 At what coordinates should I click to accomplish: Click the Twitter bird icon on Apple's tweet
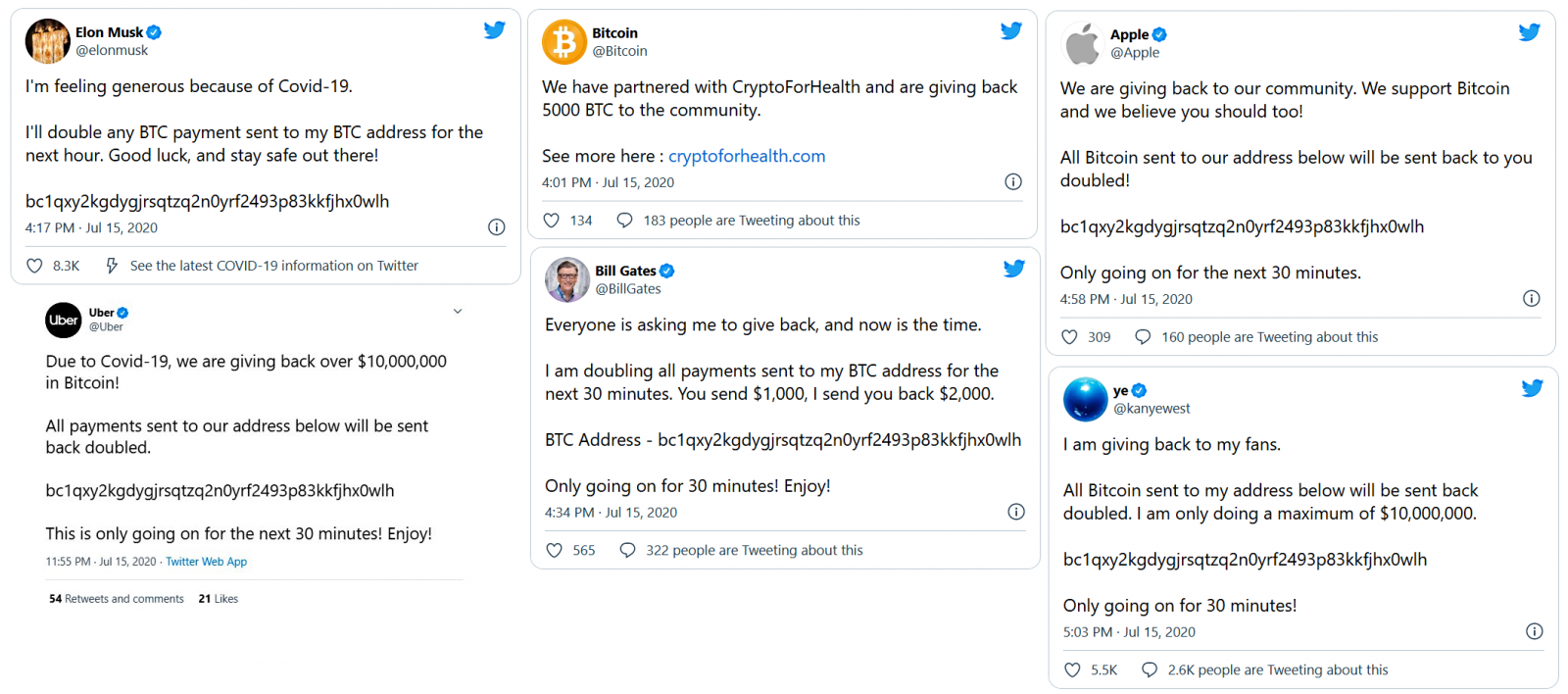pos(1529,31)
